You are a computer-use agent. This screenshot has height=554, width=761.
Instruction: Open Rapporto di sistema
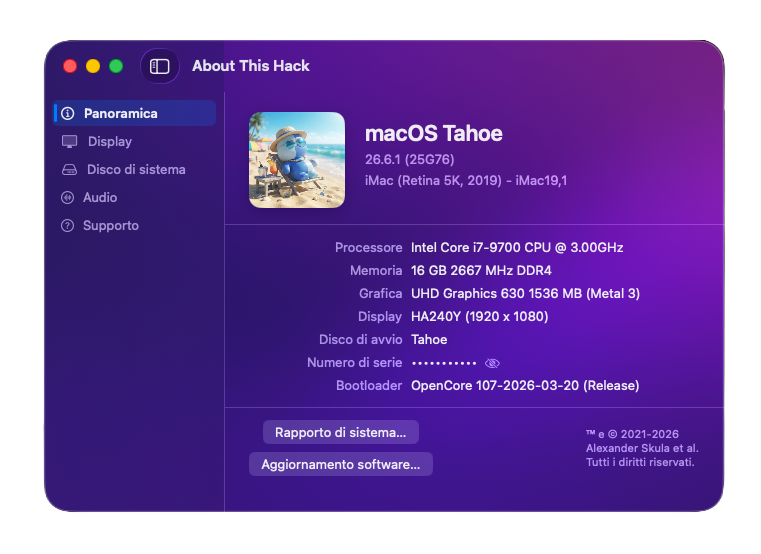click(341, 432)
